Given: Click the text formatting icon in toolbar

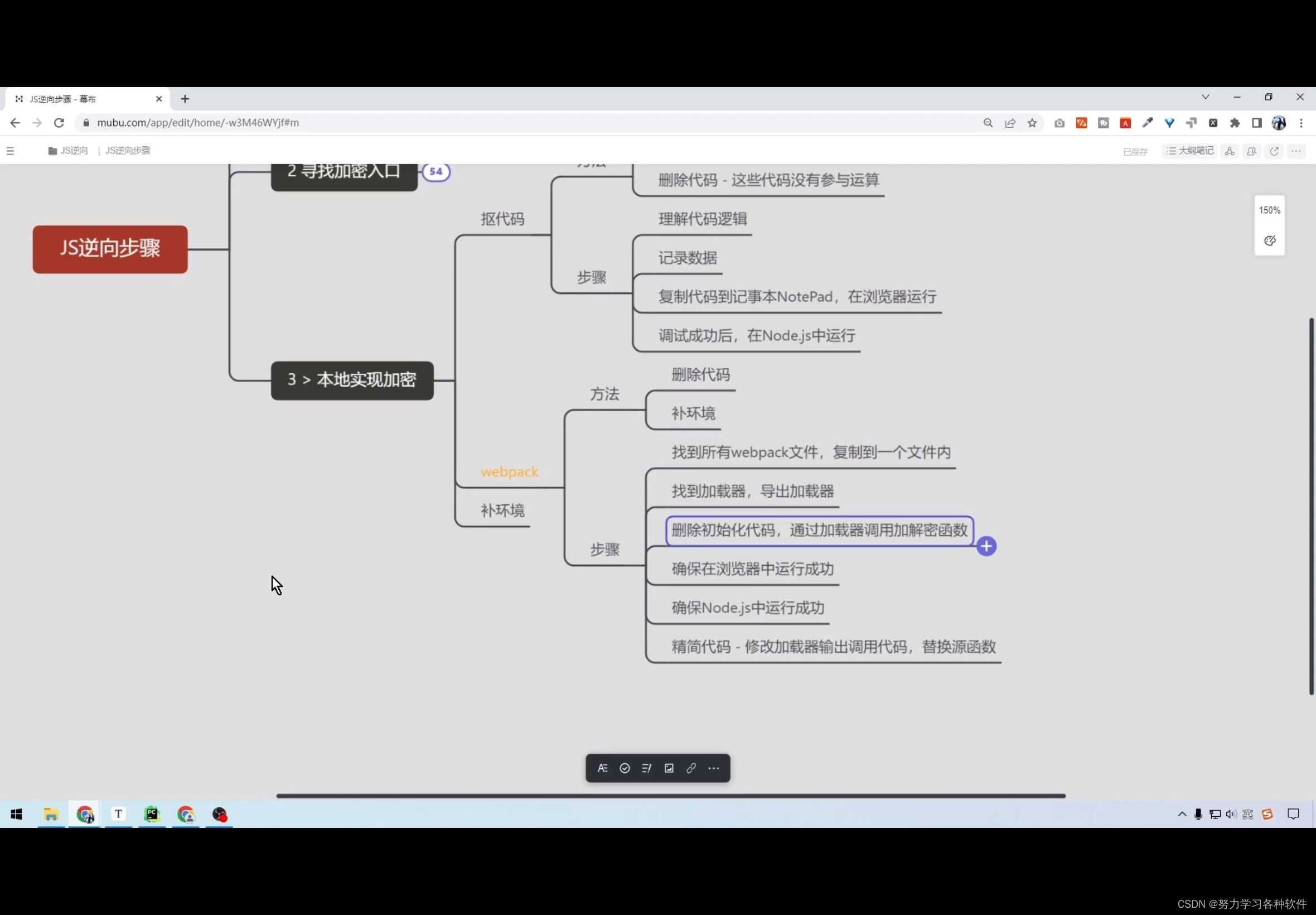Looking at the screenshot, I should pyautogui.click(x=602, y=768).
